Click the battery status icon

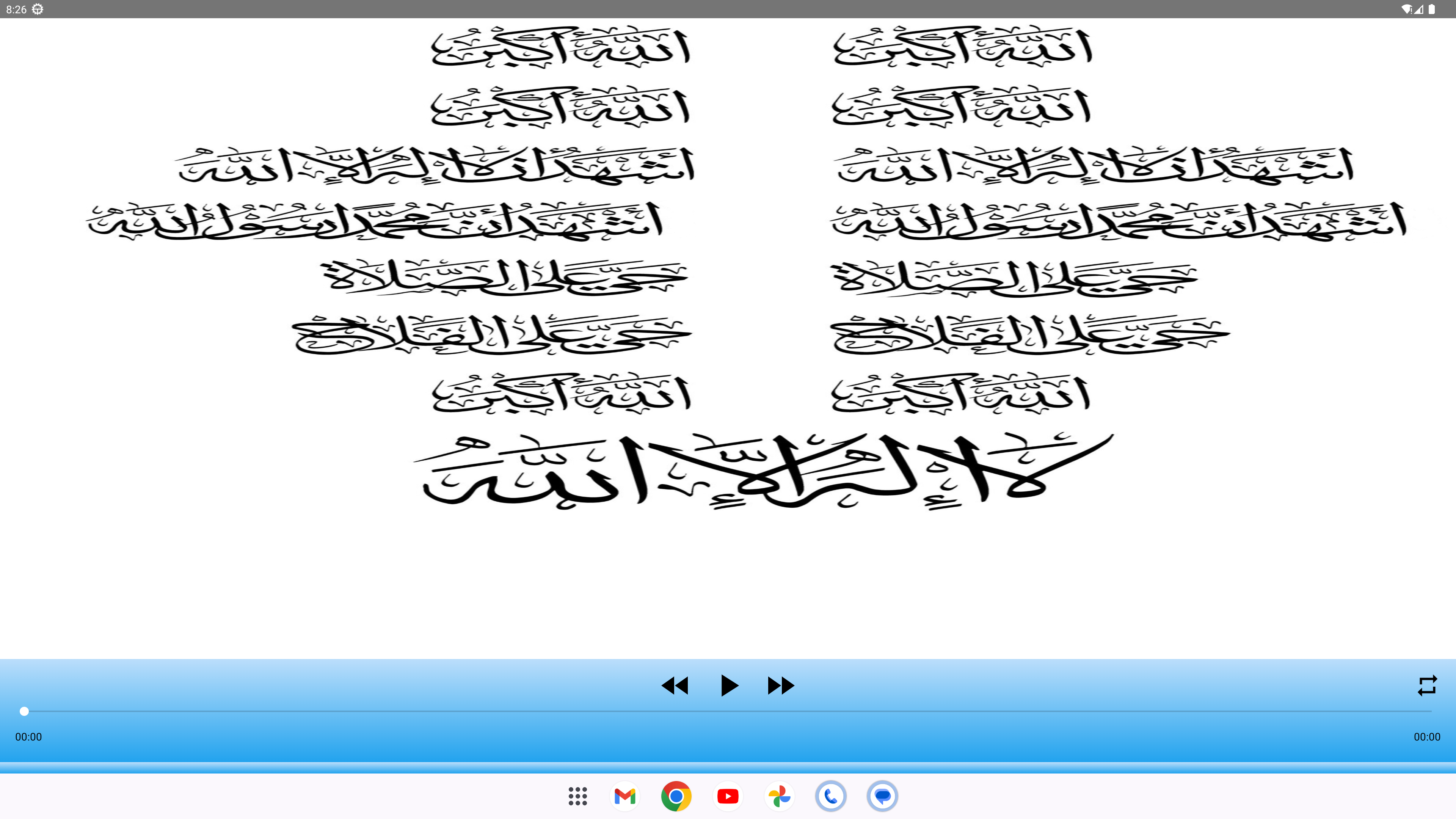[1432, 9]
